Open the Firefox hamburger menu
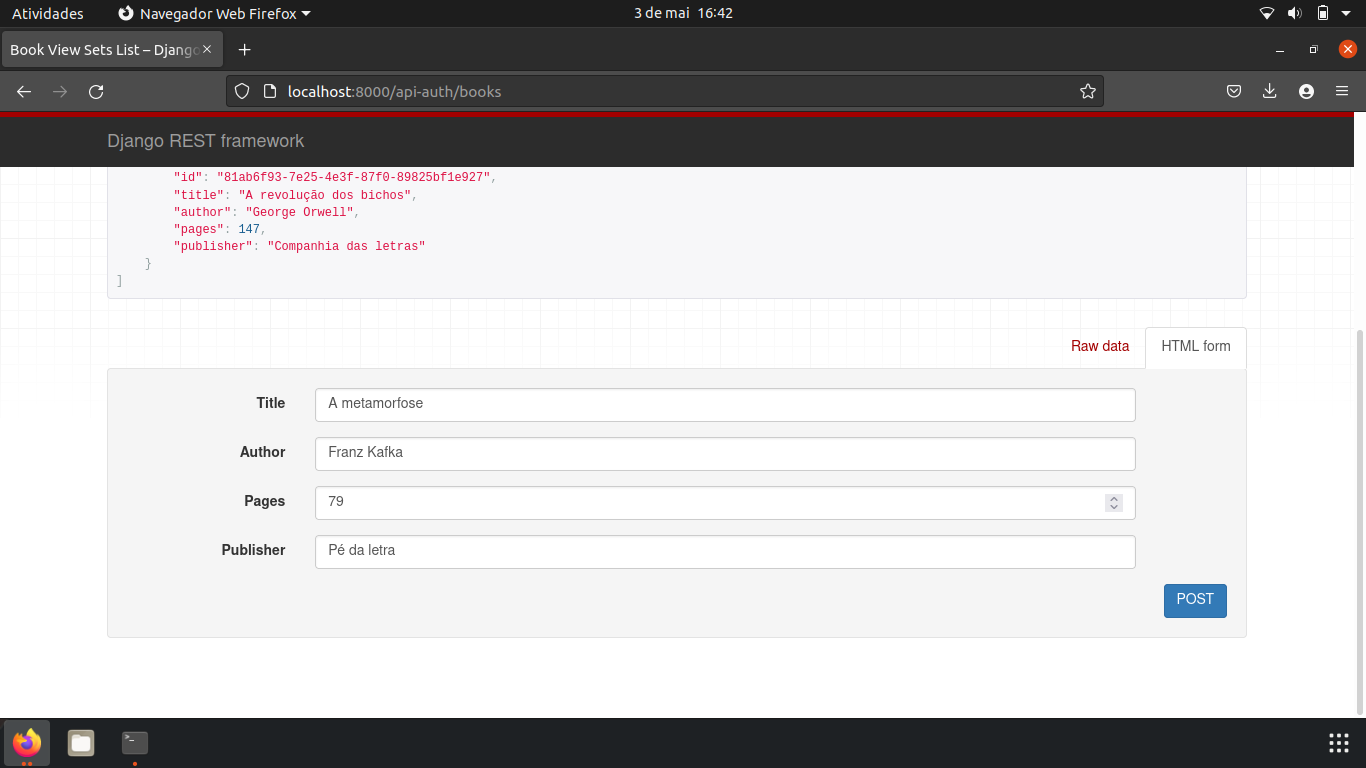 point(1342,91)
